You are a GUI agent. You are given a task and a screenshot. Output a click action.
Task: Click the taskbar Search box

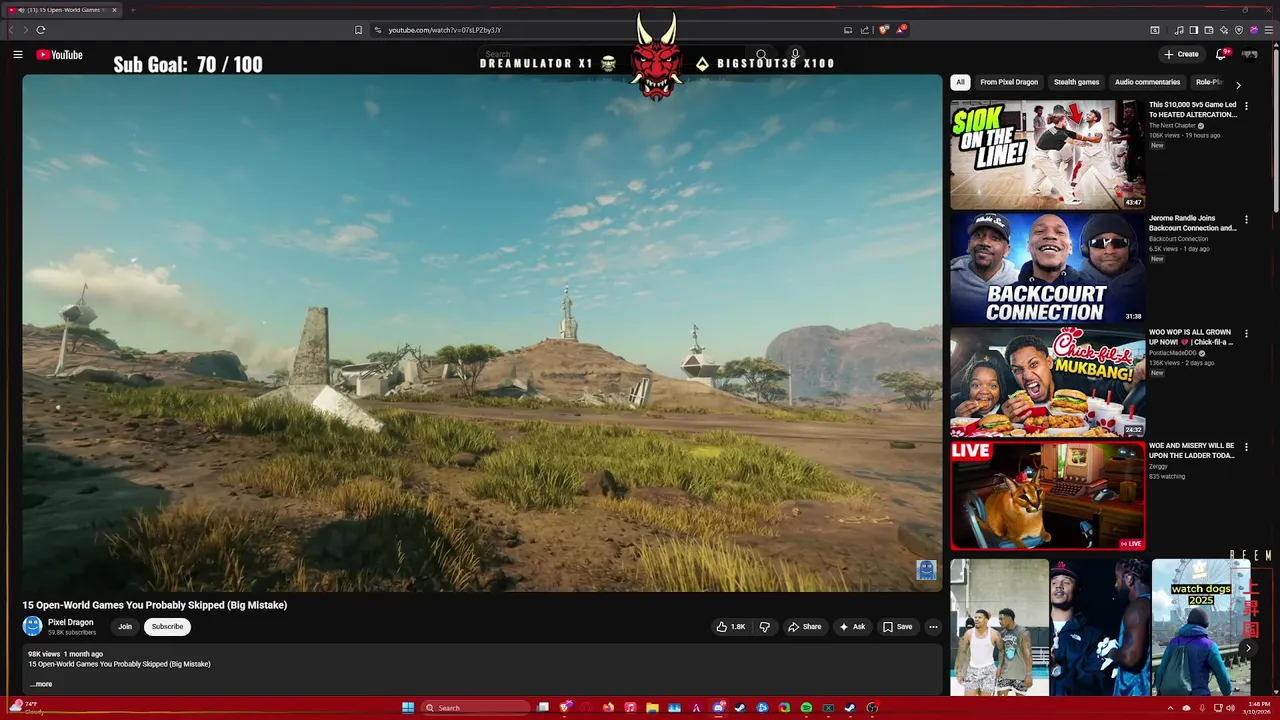click(475, 708)
